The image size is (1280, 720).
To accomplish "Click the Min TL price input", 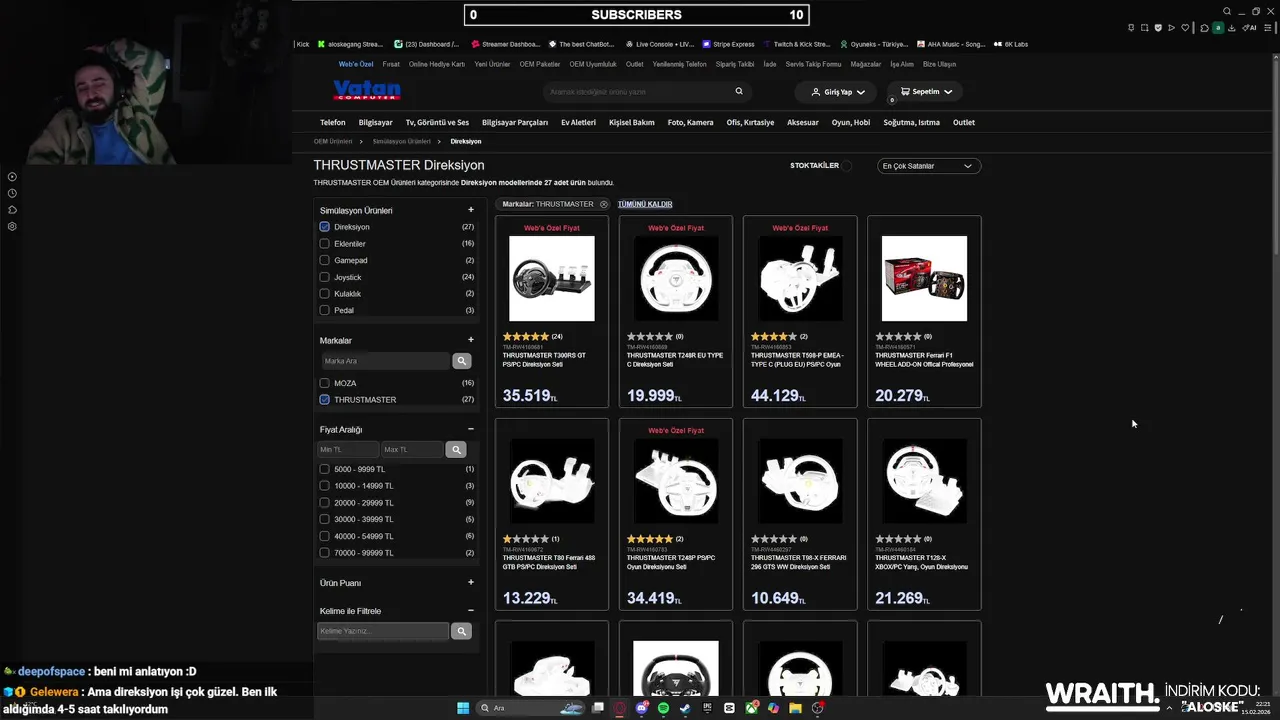I will [x=348, y=450].
